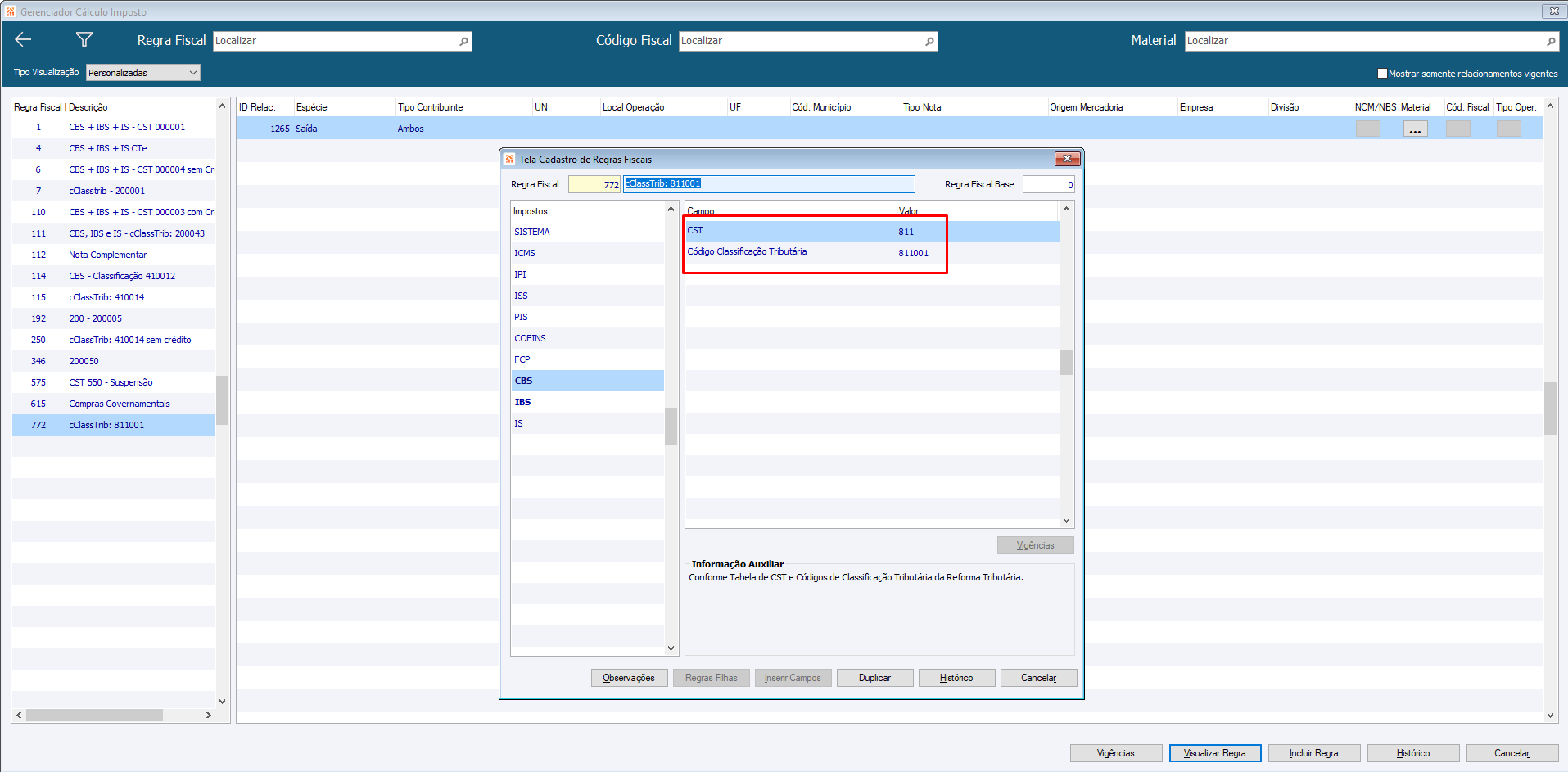Select rule 192 200 - 200005
Screen dimensions: 1568x772
(x=114, y=318)
